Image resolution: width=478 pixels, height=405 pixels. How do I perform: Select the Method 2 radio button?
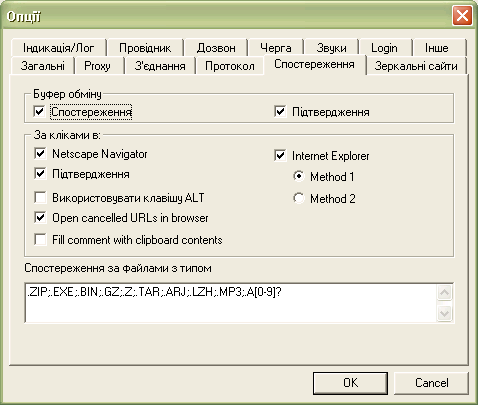(299, 198)
